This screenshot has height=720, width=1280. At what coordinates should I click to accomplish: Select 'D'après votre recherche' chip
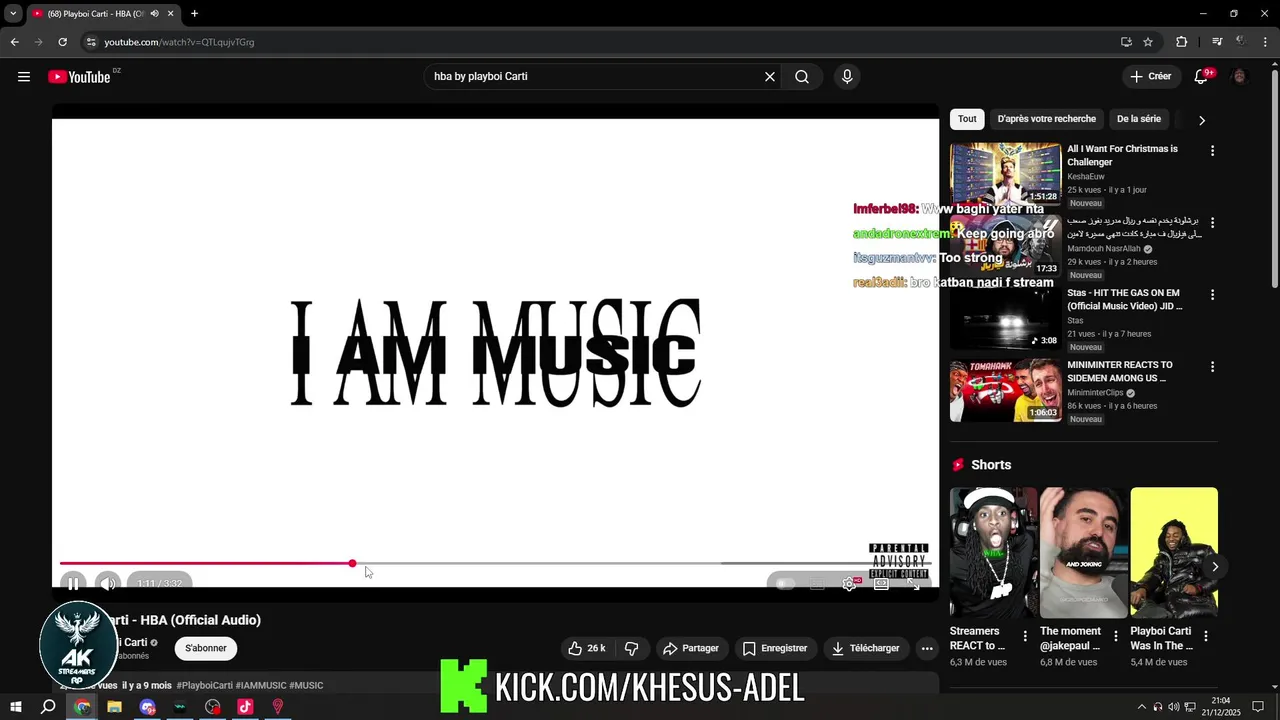(x=1046, y=119)
